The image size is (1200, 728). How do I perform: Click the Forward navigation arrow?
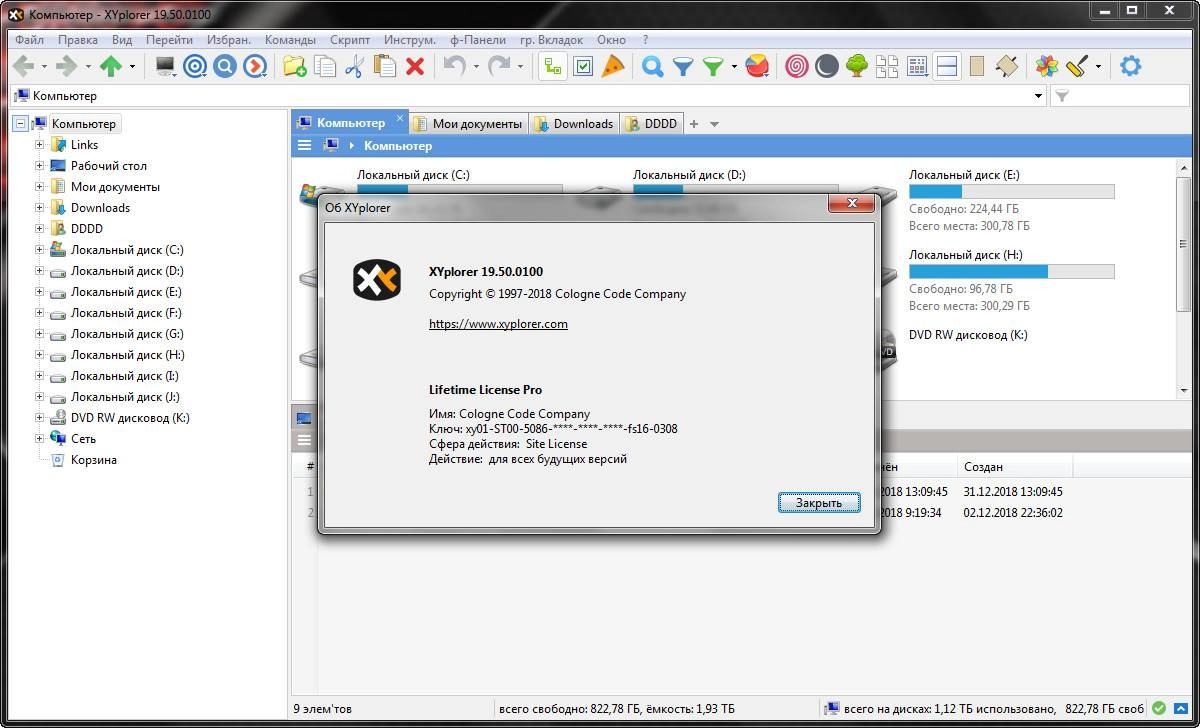tap(66, 66)
